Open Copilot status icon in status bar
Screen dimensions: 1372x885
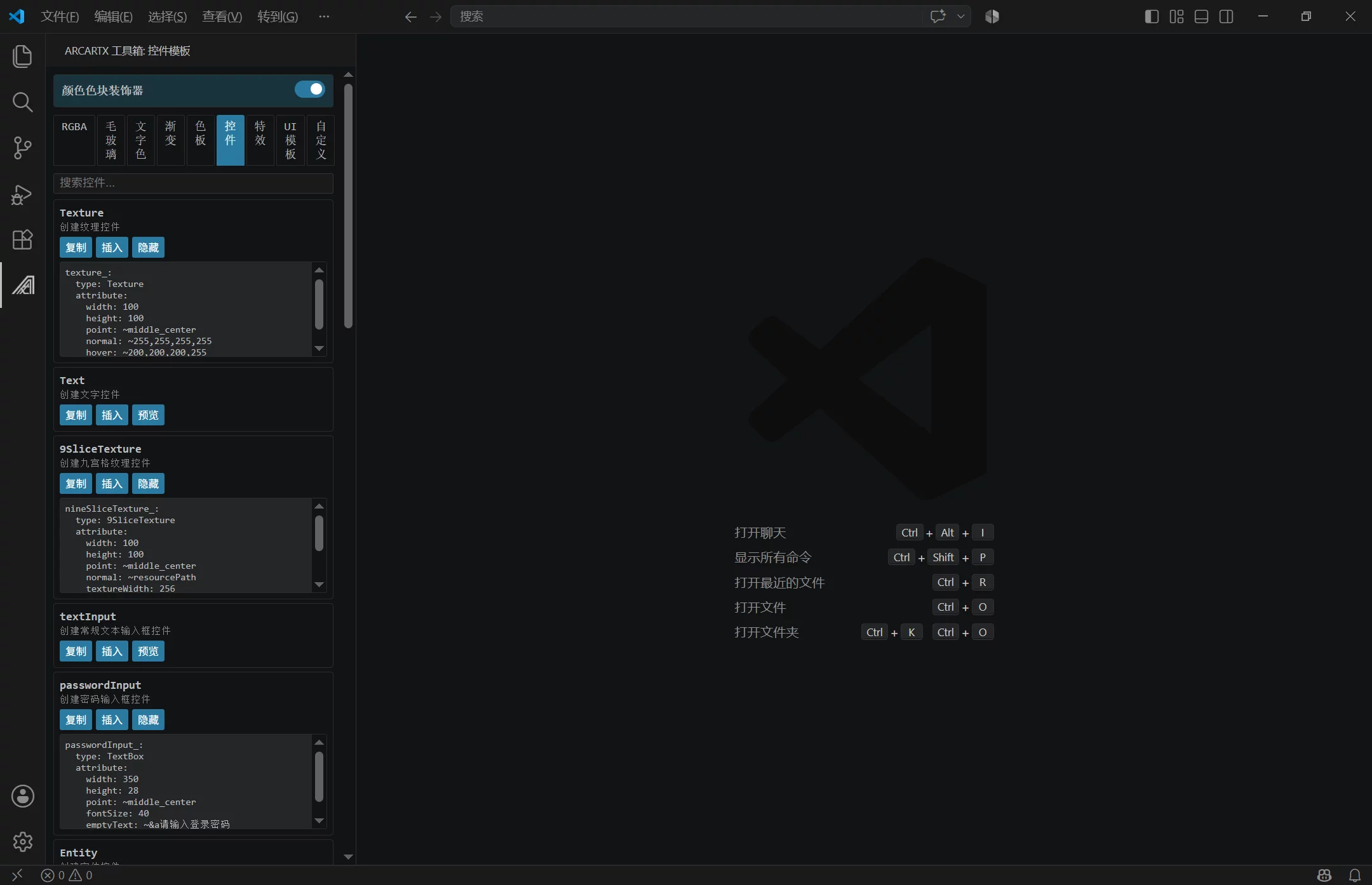click(x=1324, y=875)
